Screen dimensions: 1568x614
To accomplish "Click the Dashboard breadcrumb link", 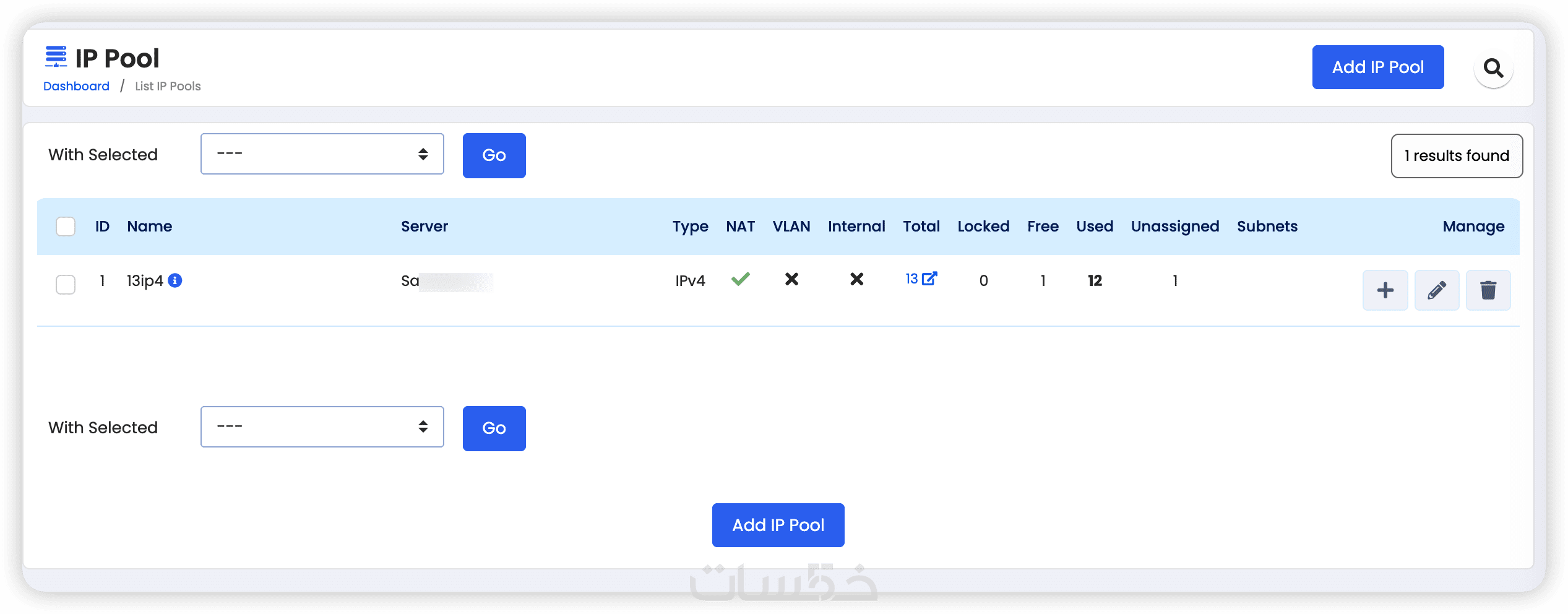I will [76, 86].
